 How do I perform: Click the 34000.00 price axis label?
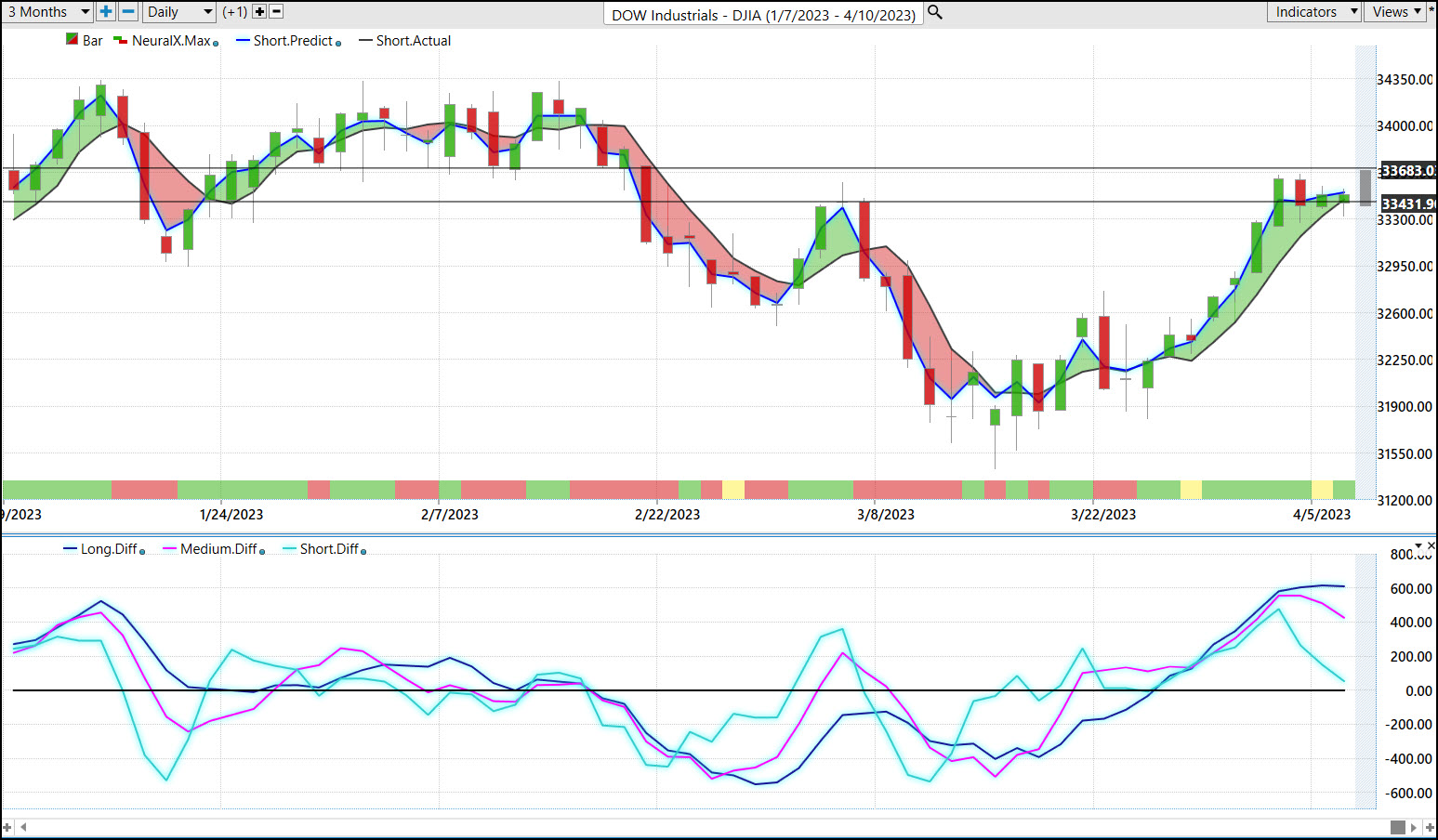(1405, 126)
